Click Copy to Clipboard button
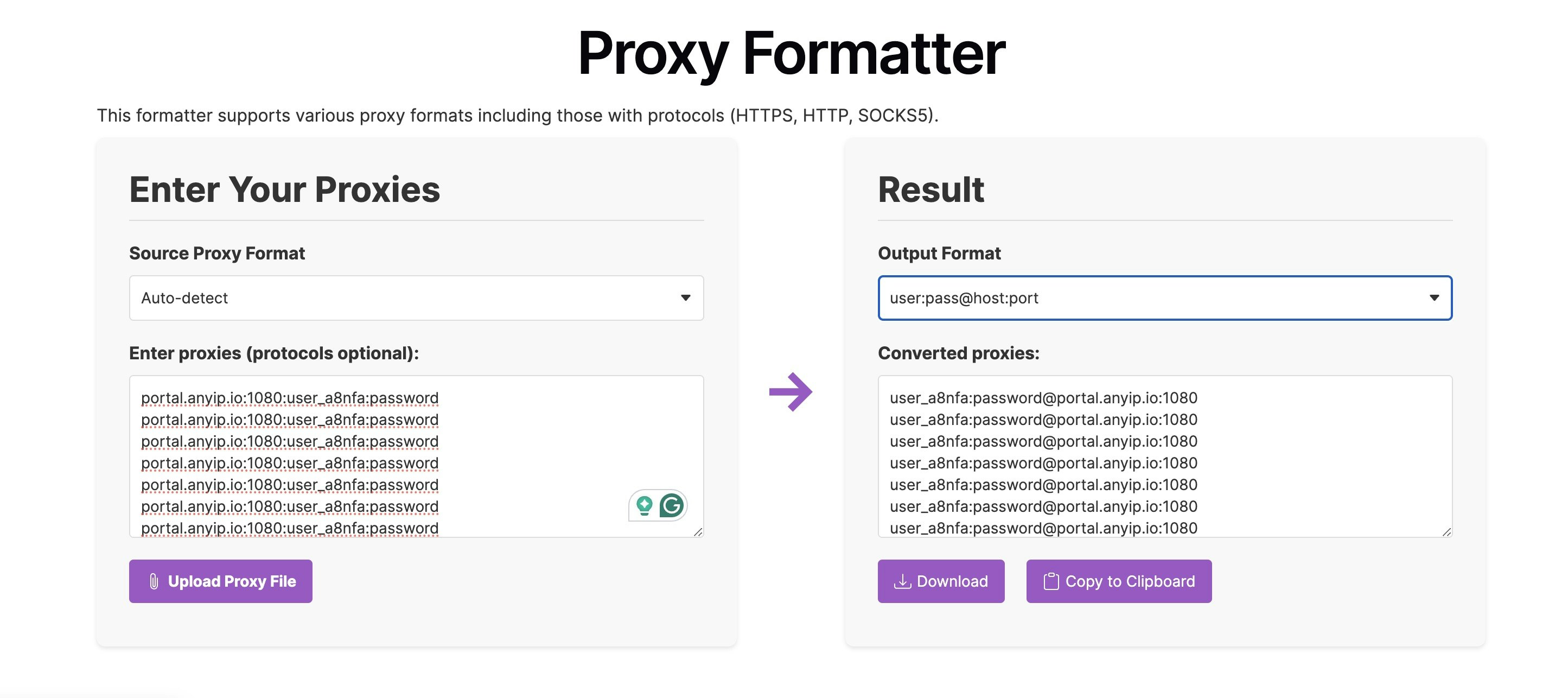 click(1119, 581)
